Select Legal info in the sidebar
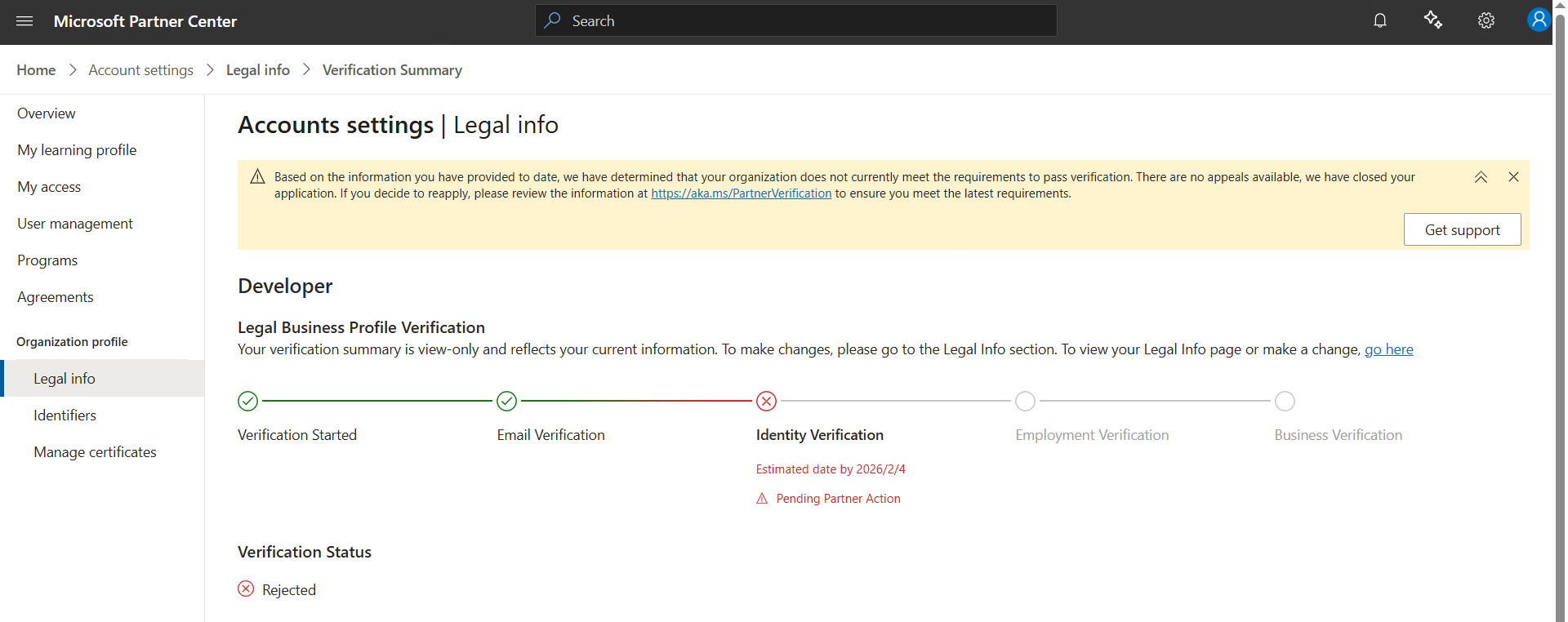 pos(102,379)
